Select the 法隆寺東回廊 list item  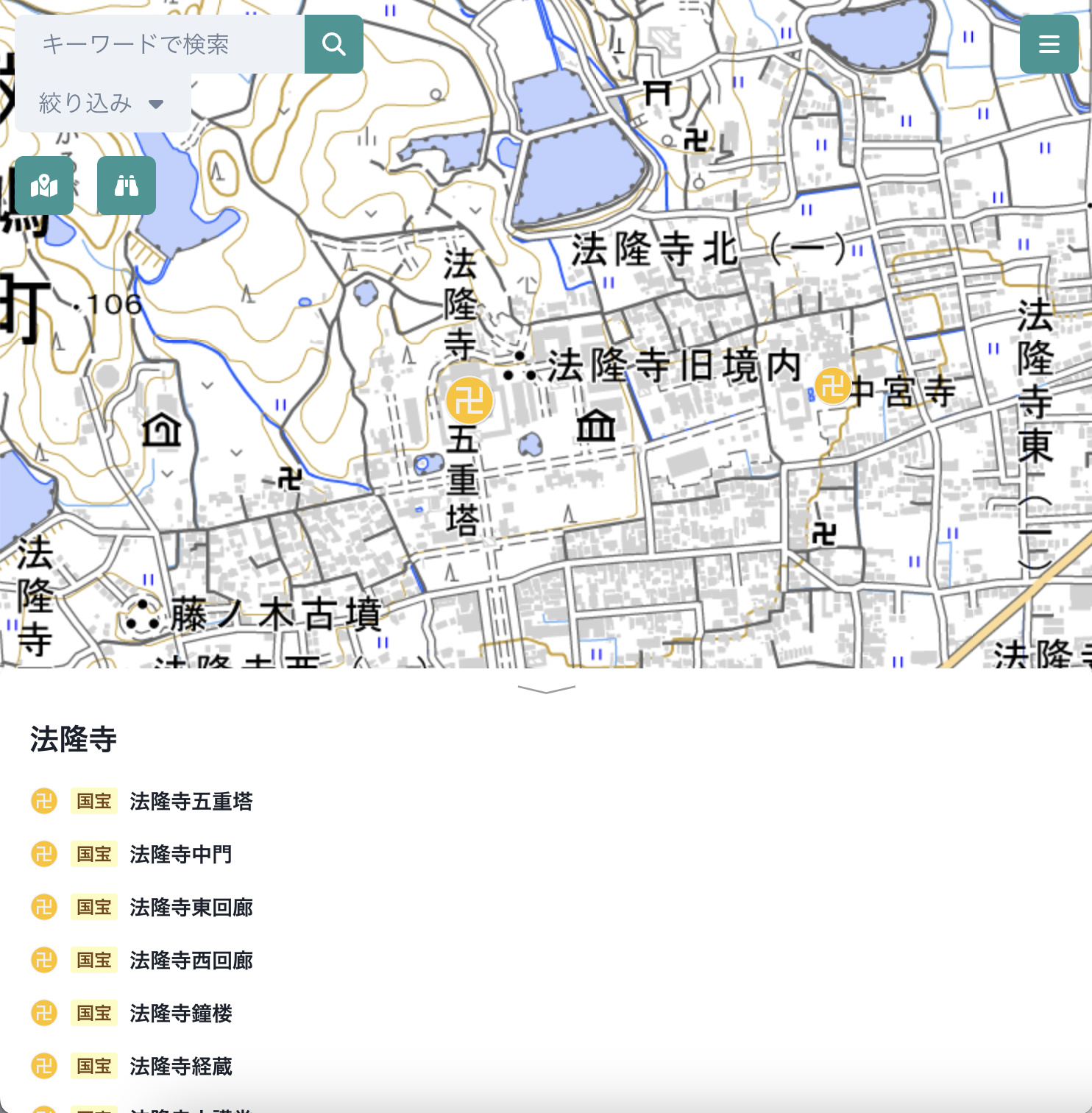tap(190, 907)
